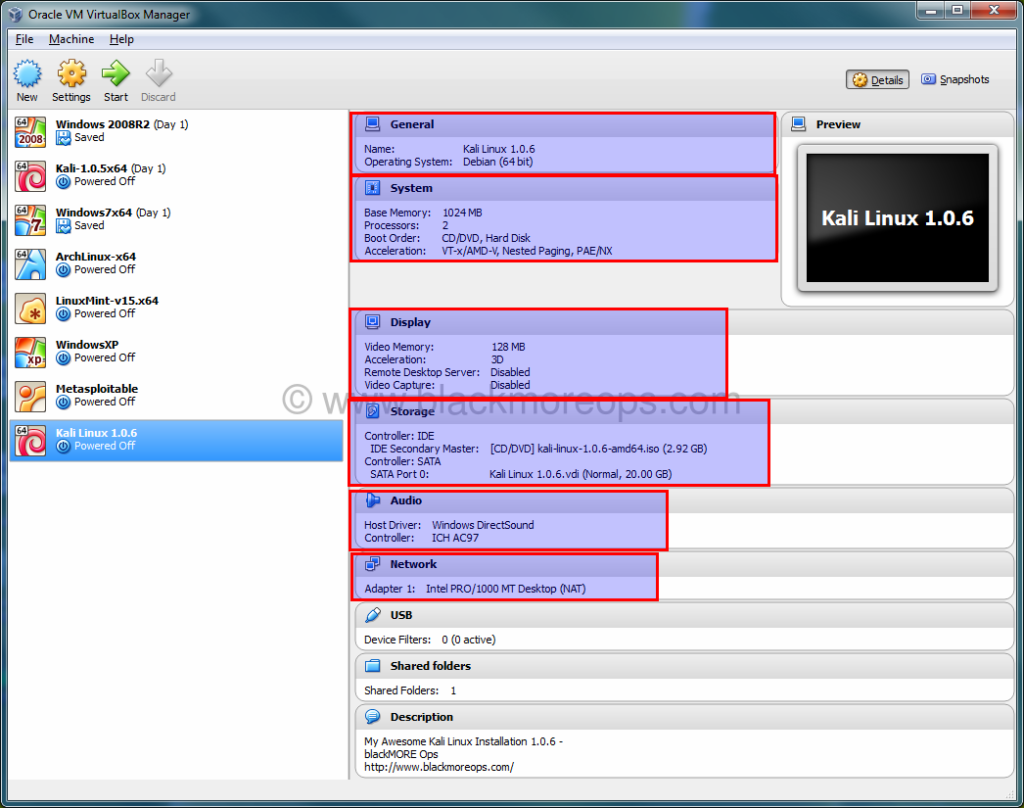Open the Help menu

pyautogui.click(x=121, y=39)
